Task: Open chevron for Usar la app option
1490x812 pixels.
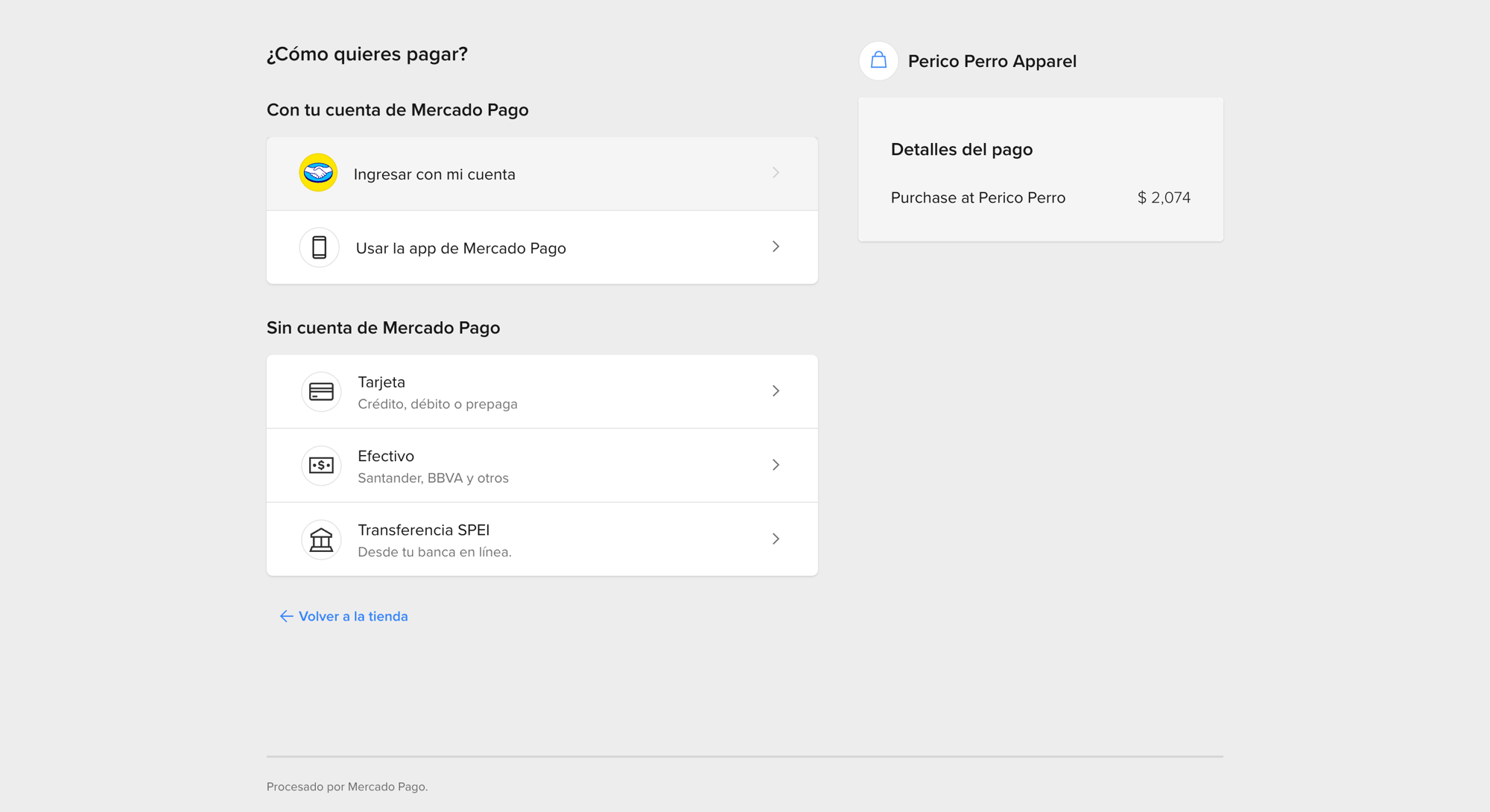Action: pyautogui.click(x=776, y=247)
